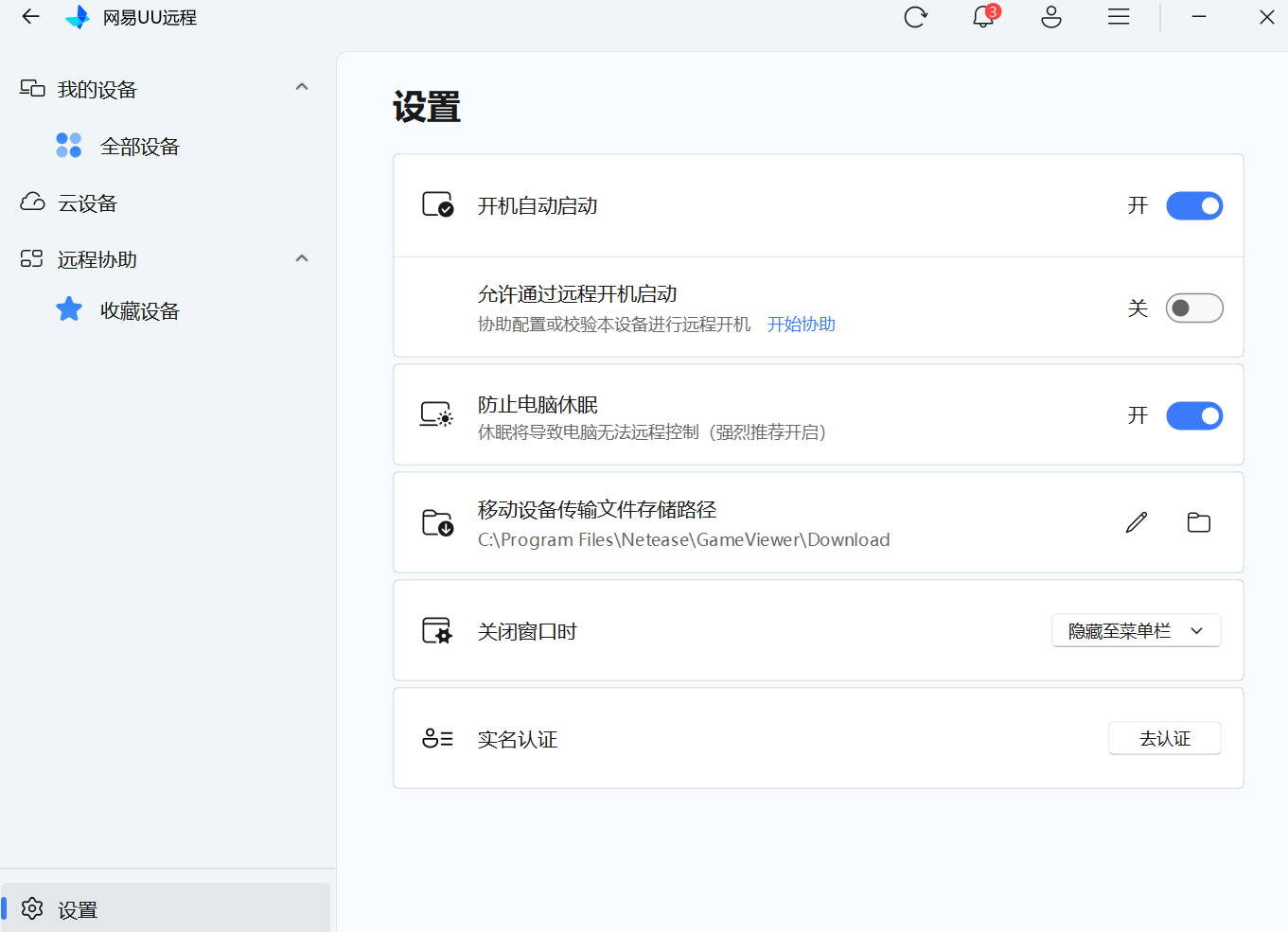The height and width of the screenshot is (932, 1288).
Task: Open the download folder icon
Action: coord(1199,522)
